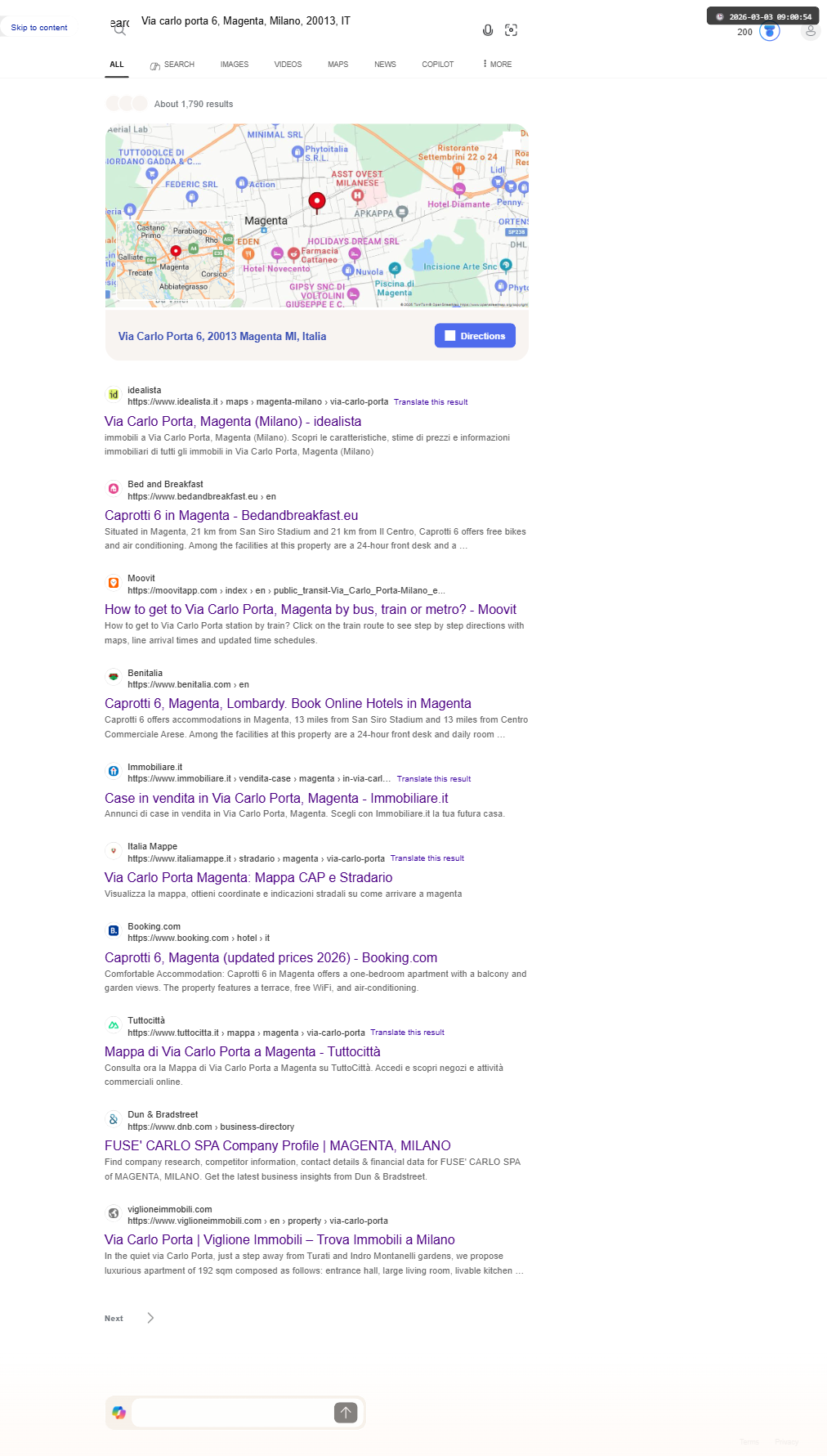Image resolution: width=827 pixels, height=1456 pixels.
Task: Click Skip to content link
Action: coord(39,28)
